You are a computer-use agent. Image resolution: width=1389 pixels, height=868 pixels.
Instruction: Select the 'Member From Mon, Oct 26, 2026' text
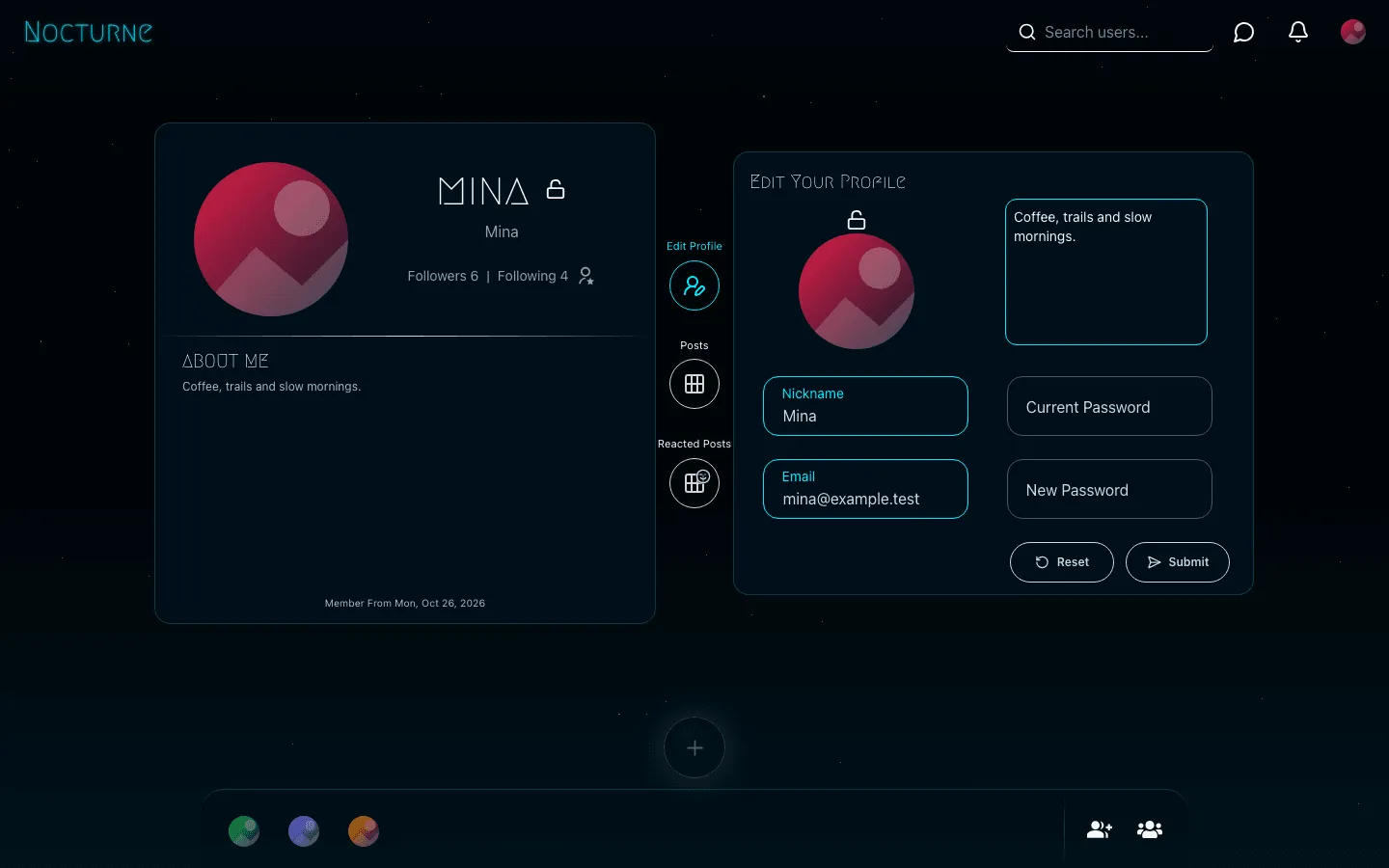tap(405, 603)
